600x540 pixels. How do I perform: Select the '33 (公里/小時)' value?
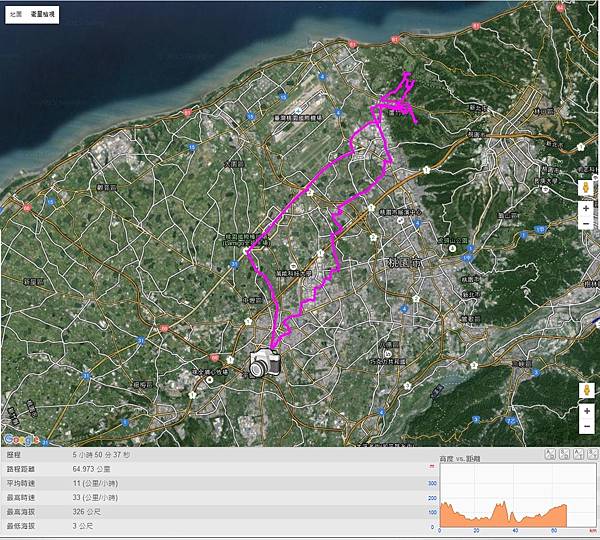(95, 498)
